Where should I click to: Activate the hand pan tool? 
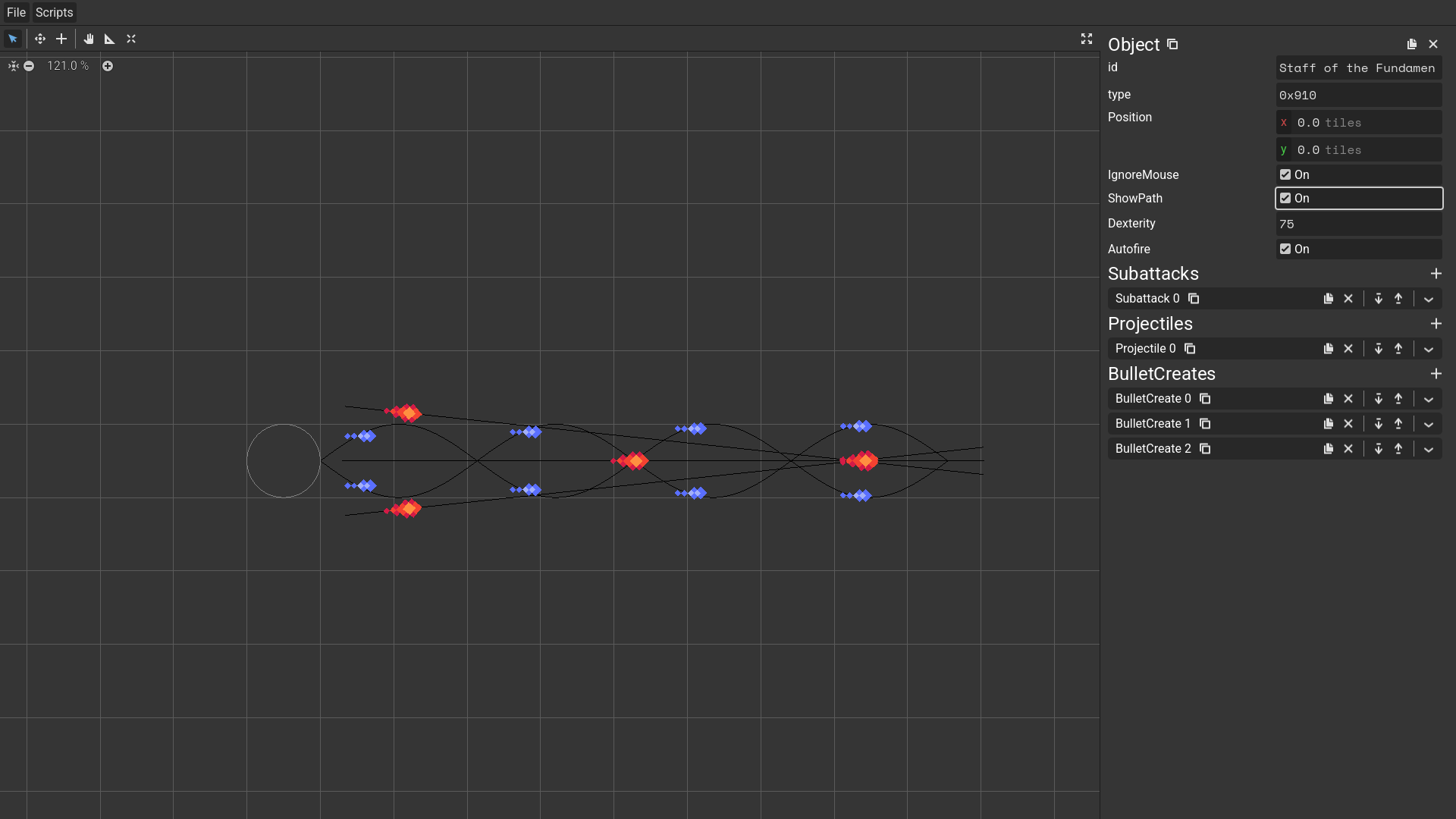(x=89, y=39)
